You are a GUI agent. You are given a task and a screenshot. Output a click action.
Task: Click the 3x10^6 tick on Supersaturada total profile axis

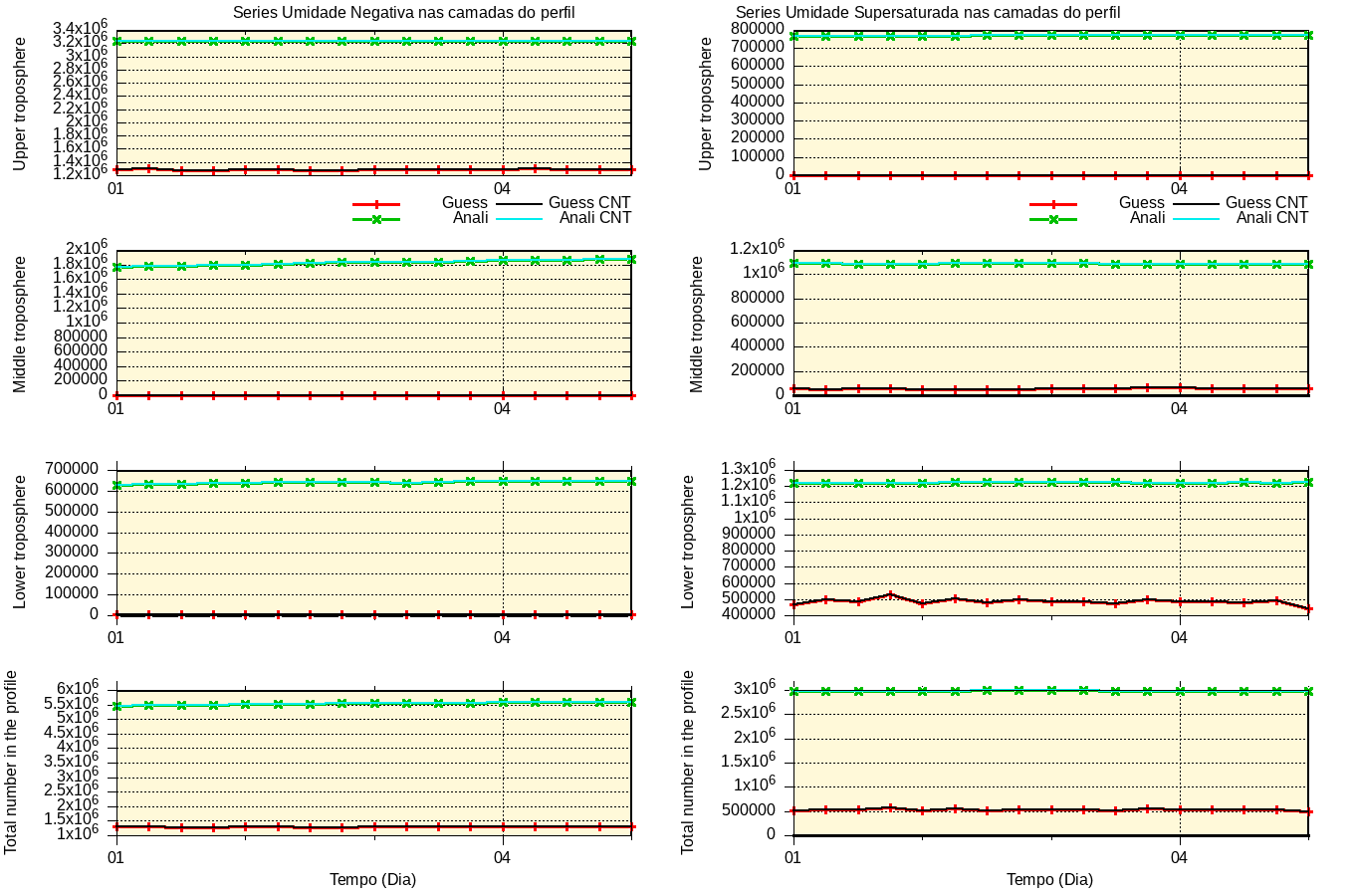coord(754,688)
